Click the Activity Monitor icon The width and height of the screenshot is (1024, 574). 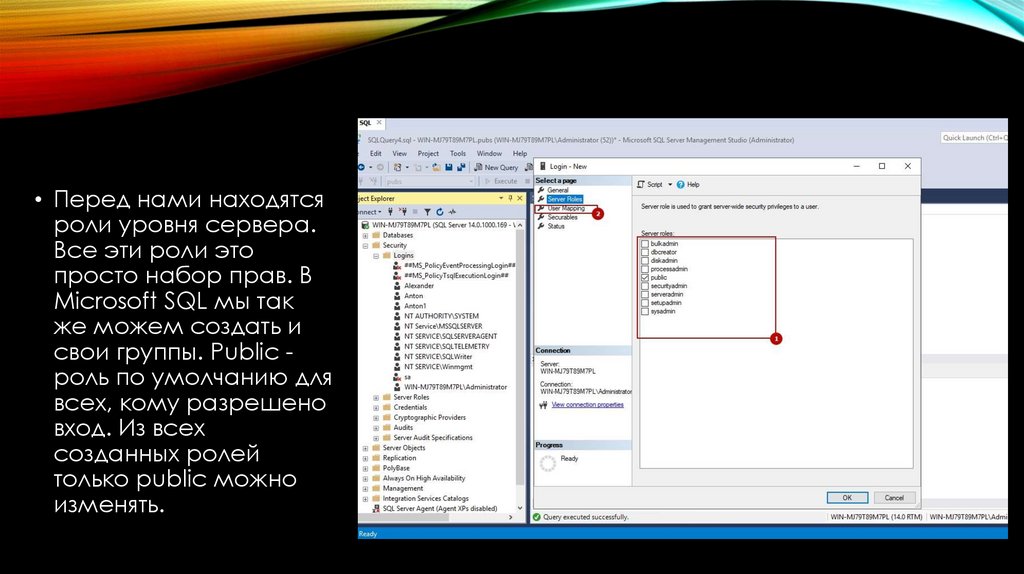[452, 212]
